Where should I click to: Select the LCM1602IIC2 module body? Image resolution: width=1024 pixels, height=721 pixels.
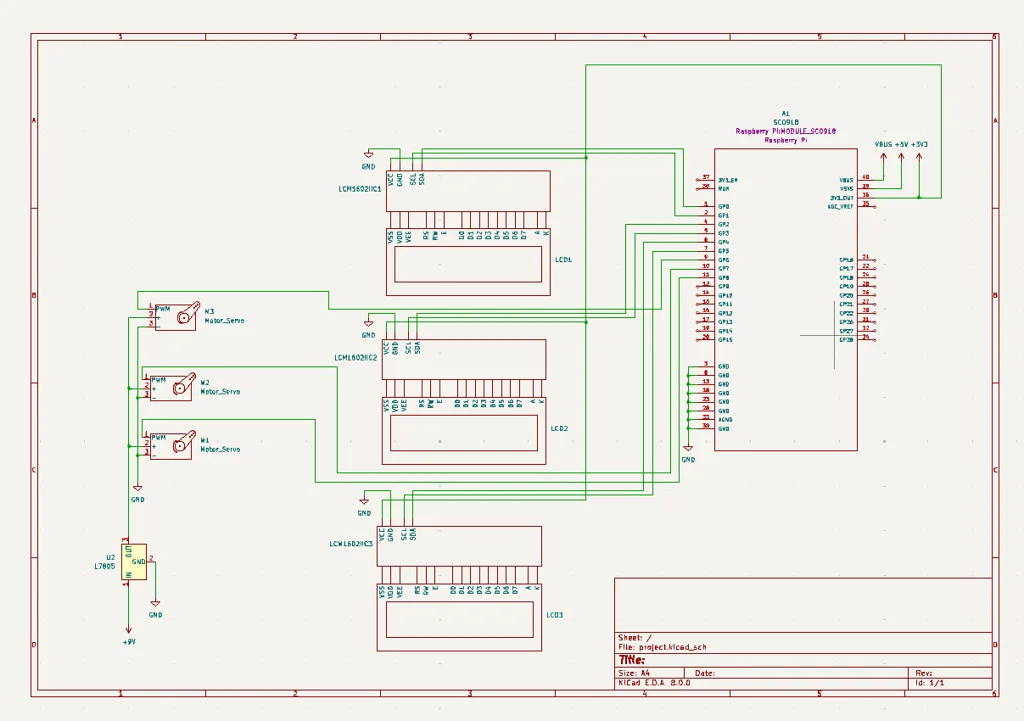(464, 359)
